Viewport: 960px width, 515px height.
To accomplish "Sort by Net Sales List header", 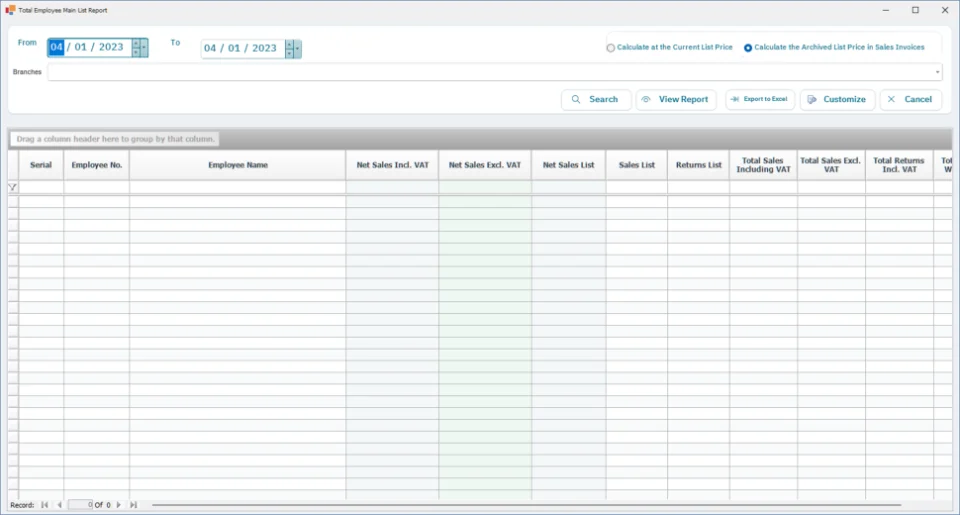I will [x=568, y=165].
